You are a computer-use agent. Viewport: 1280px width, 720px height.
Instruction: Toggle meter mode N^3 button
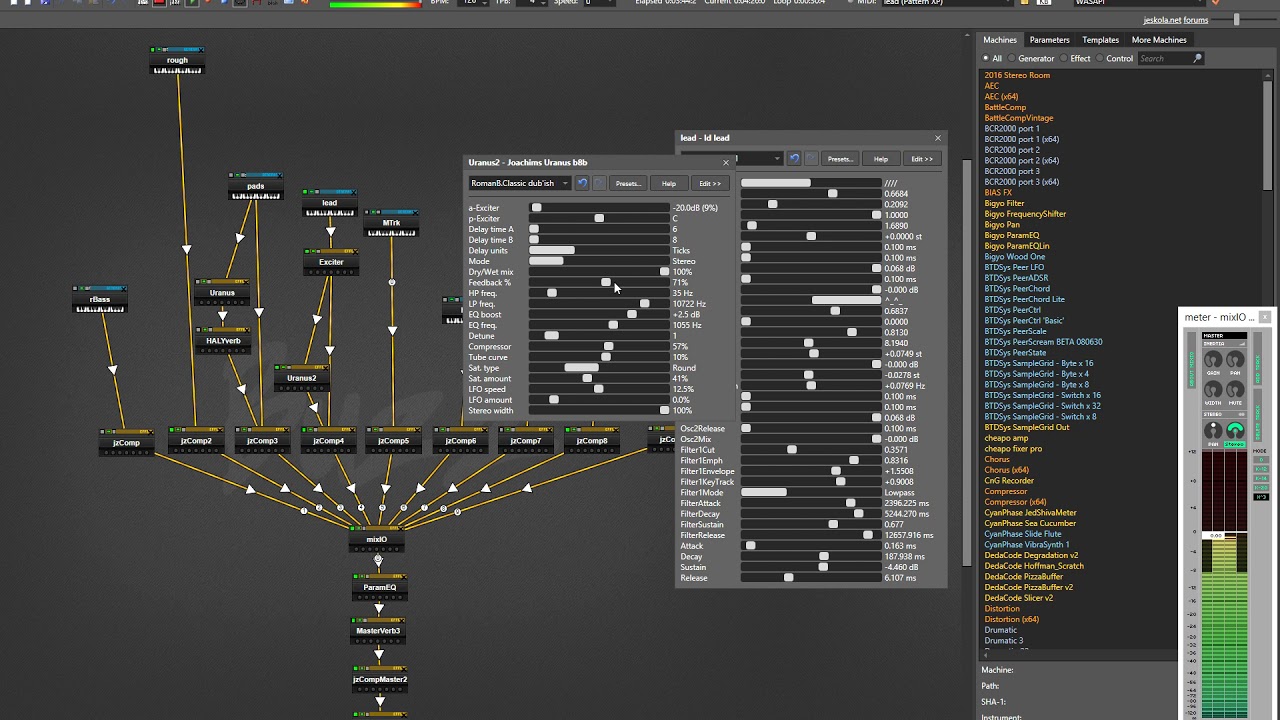click(x=1260, y=497)
